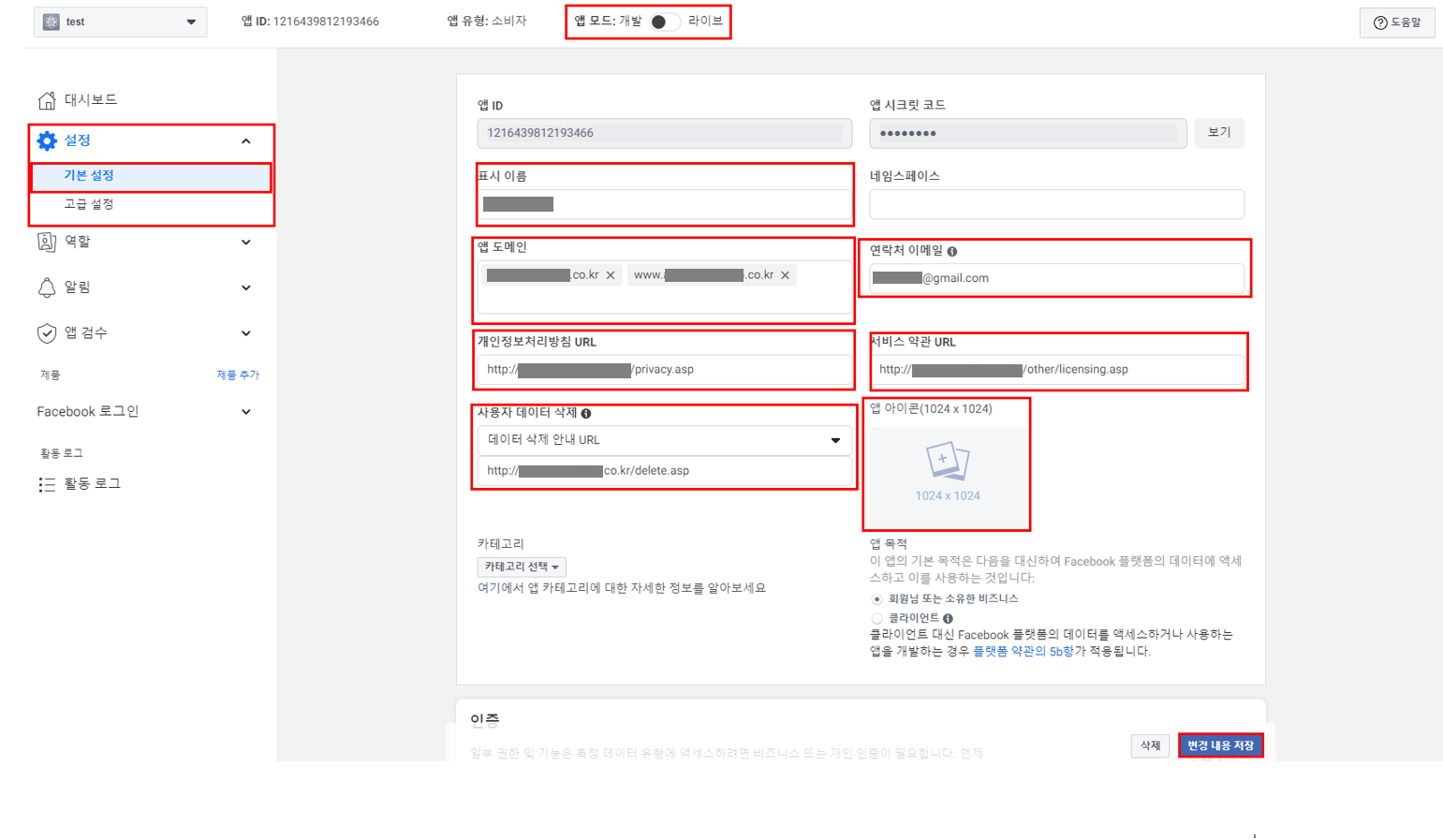
Task: Open the 역할 sidebar section
Action: click(77, 242)
